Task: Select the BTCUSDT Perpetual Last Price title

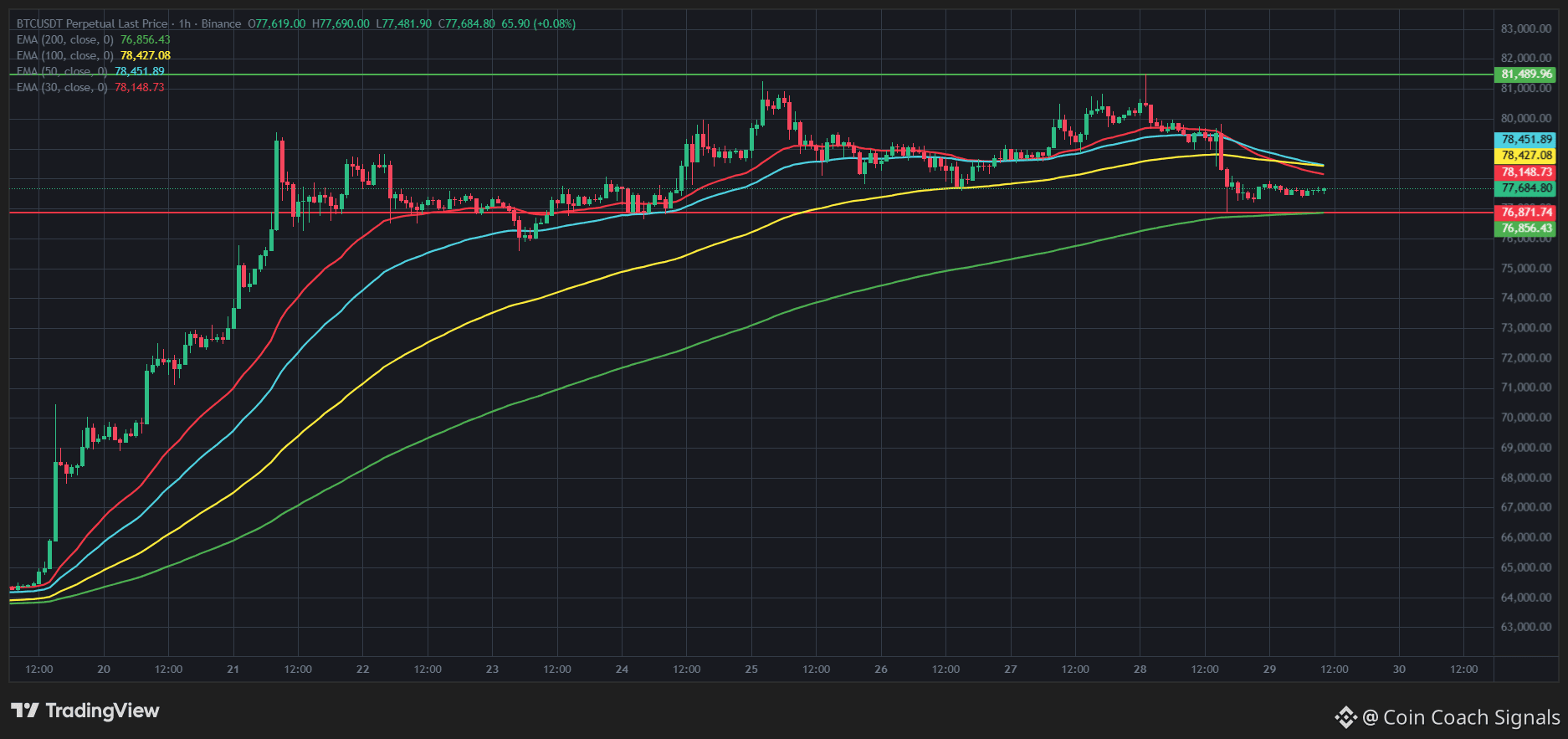Action: tap(92, 23)
